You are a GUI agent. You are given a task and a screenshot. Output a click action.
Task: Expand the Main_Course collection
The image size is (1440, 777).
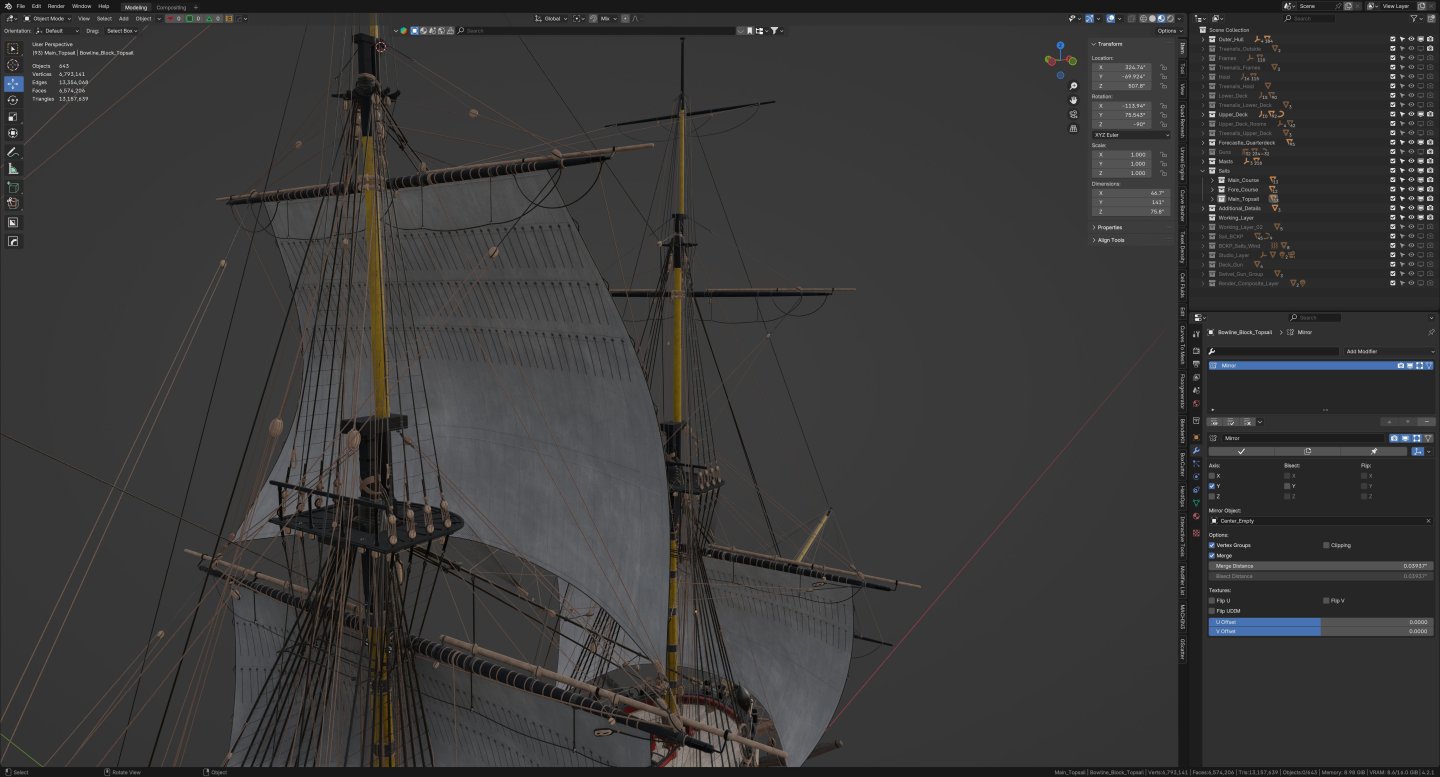(x=1213, y=180)
